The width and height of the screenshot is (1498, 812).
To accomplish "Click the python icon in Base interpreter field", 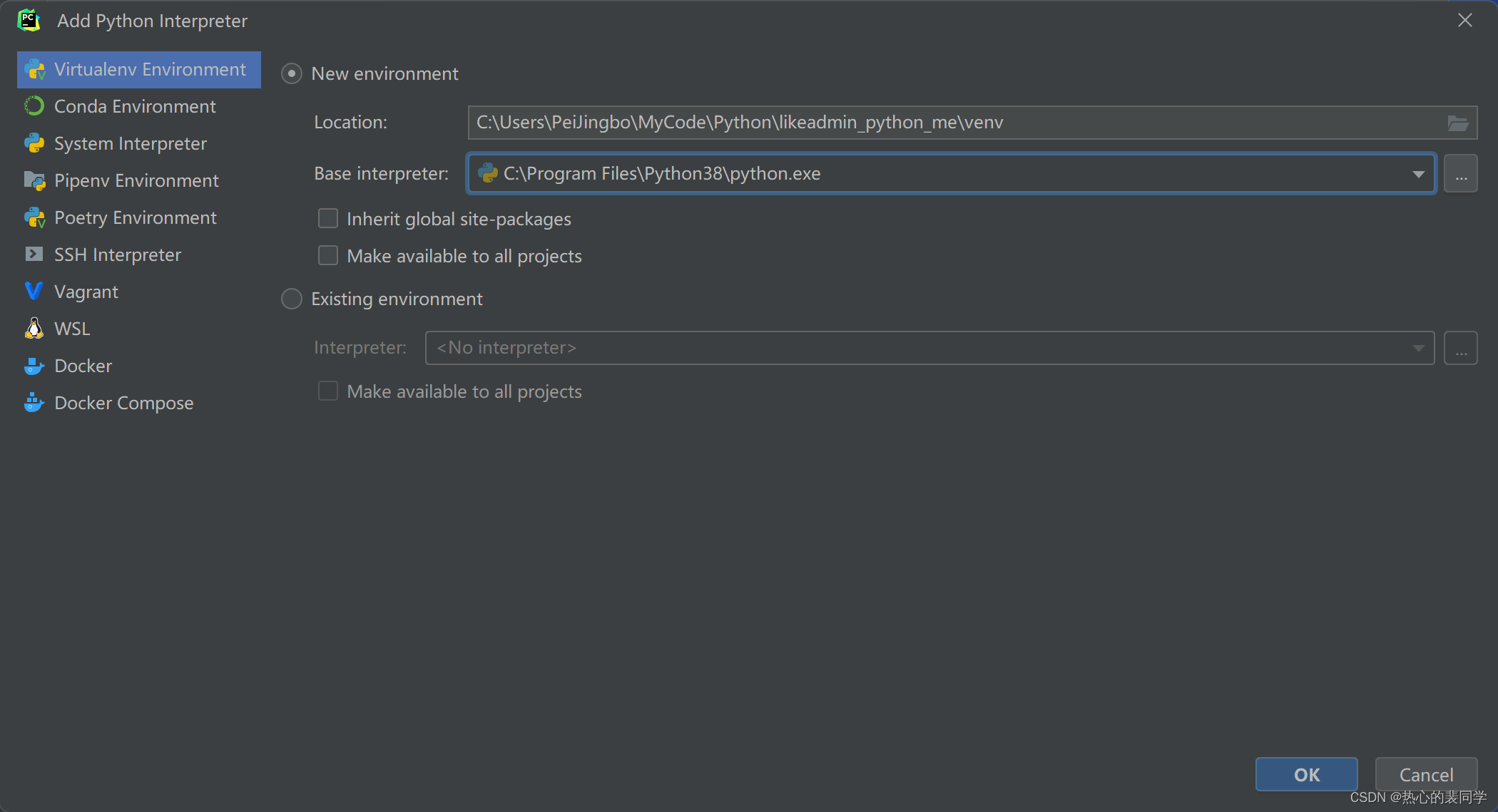I will click(x=488, y=173).
